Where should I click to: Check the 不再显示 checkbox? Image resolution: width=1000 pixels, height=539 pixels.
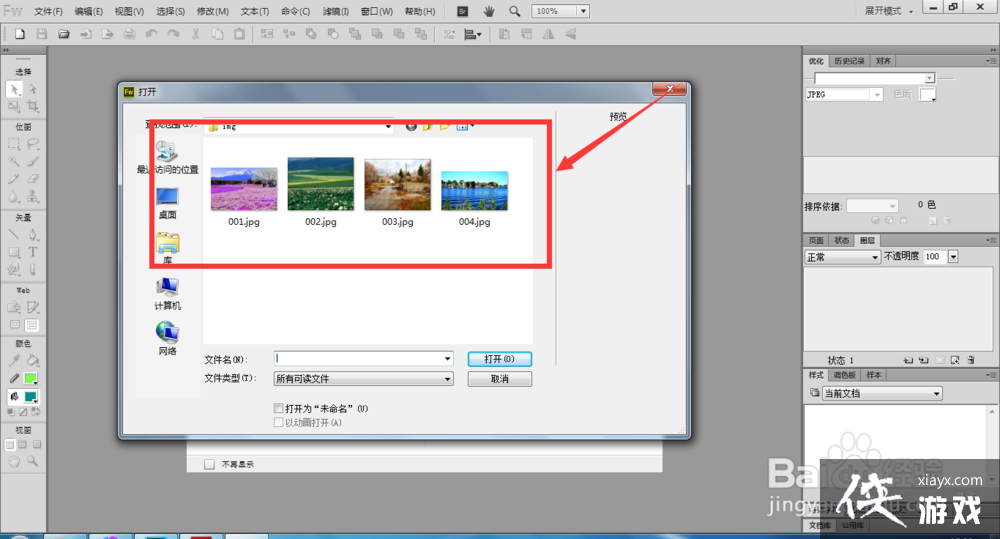(209, 464)
